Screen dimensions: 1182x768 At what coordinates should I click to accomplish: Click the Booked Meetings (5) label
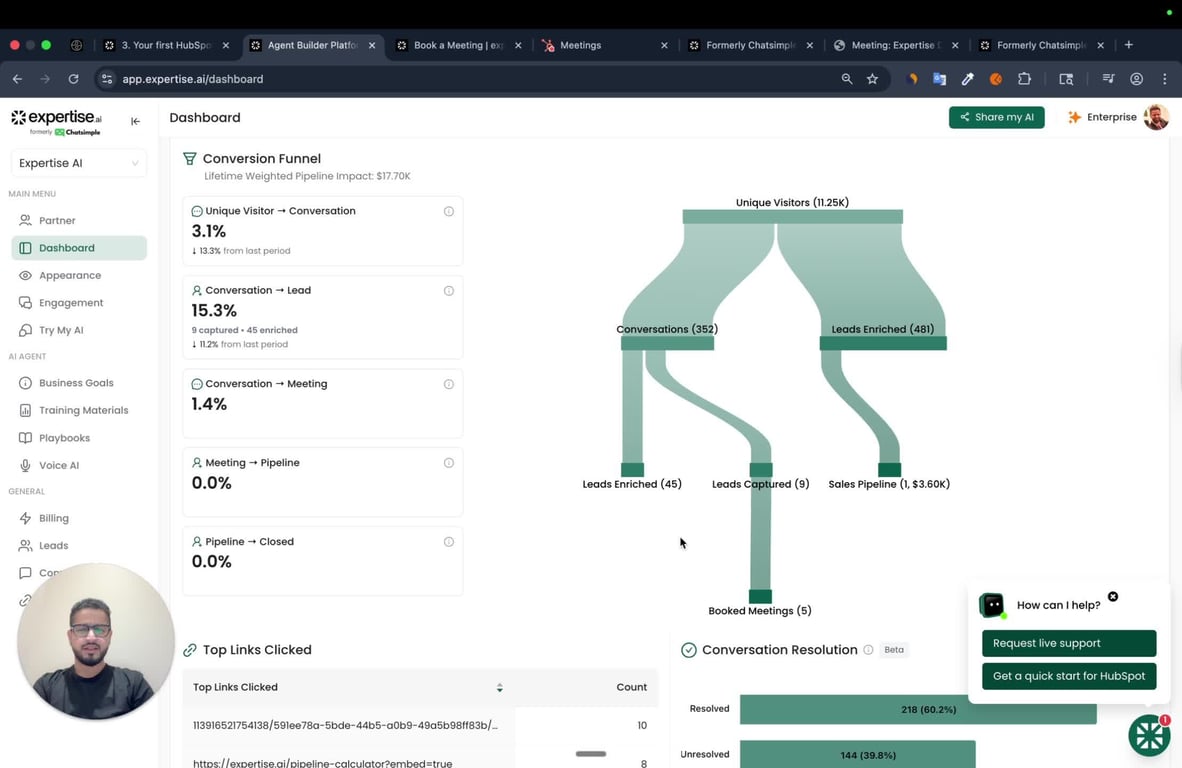pos(760,610)
